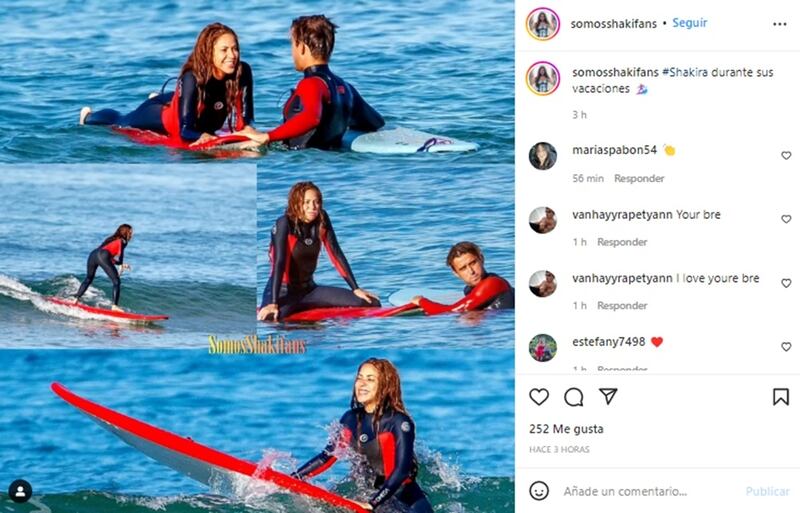Open the comment bubble icon
Screen dimensions: 800x513
(573, 397)
